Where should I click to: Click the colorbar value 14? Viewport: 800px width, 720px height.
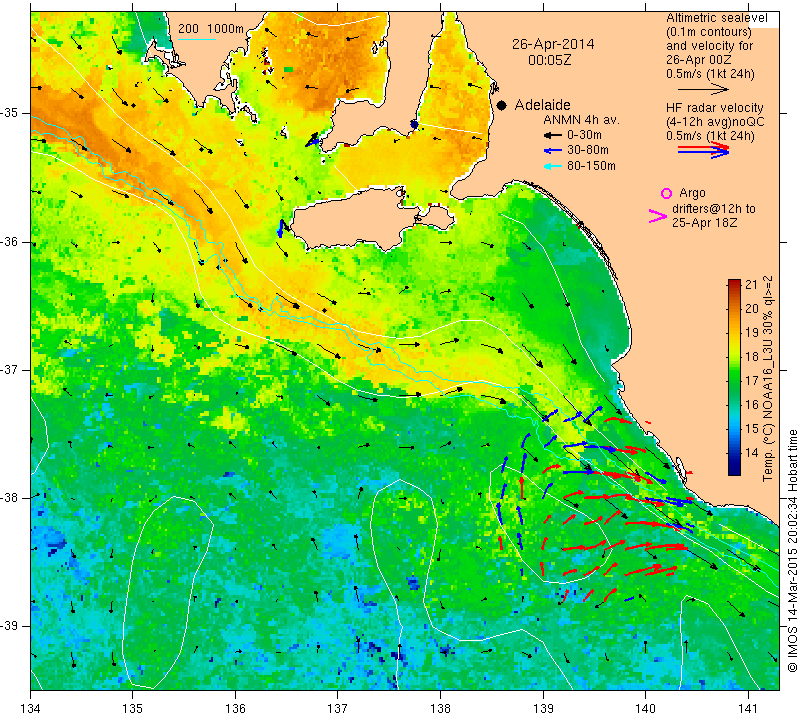point(752,452)
